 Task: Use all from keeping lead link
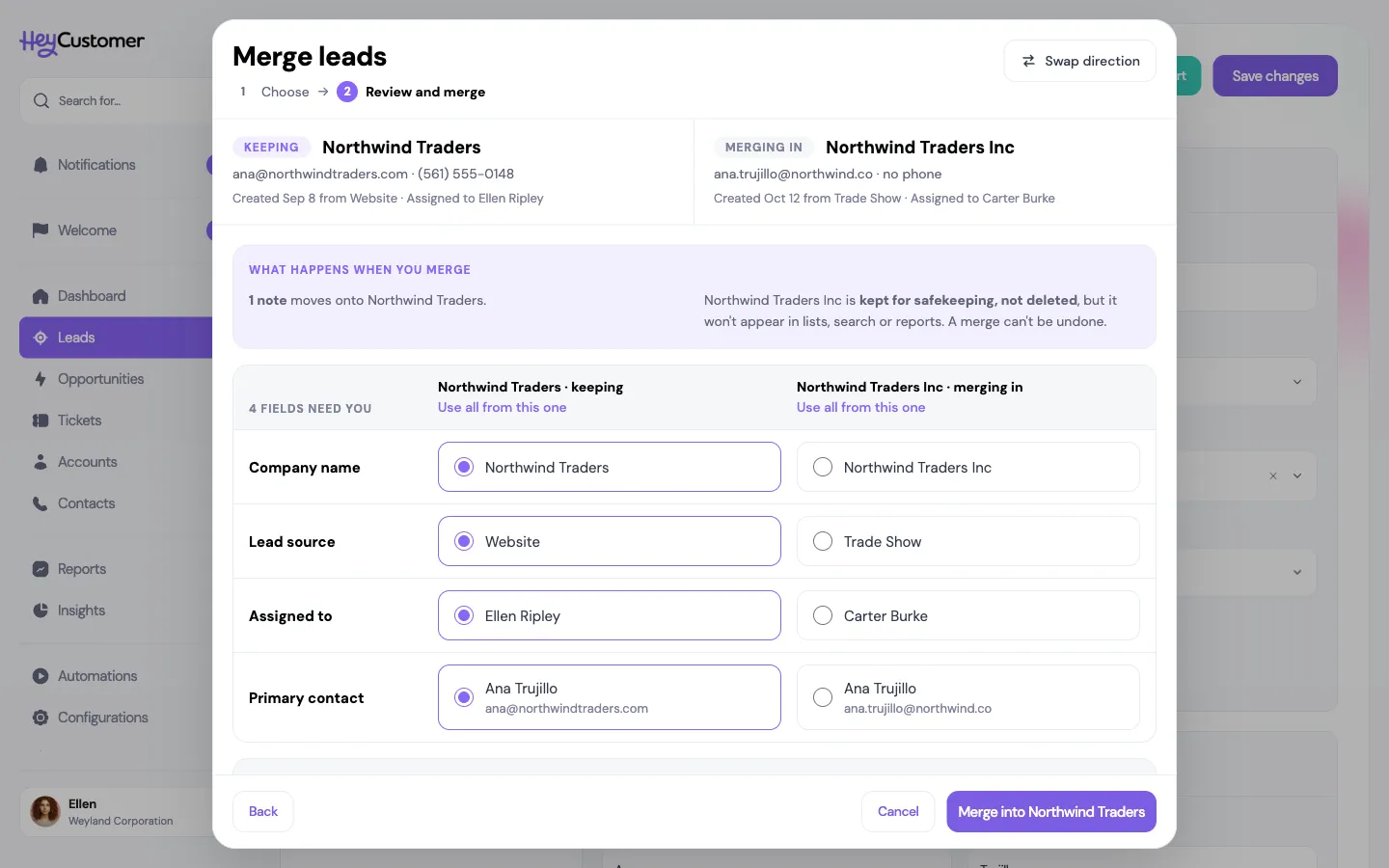[x=502, y=407]
